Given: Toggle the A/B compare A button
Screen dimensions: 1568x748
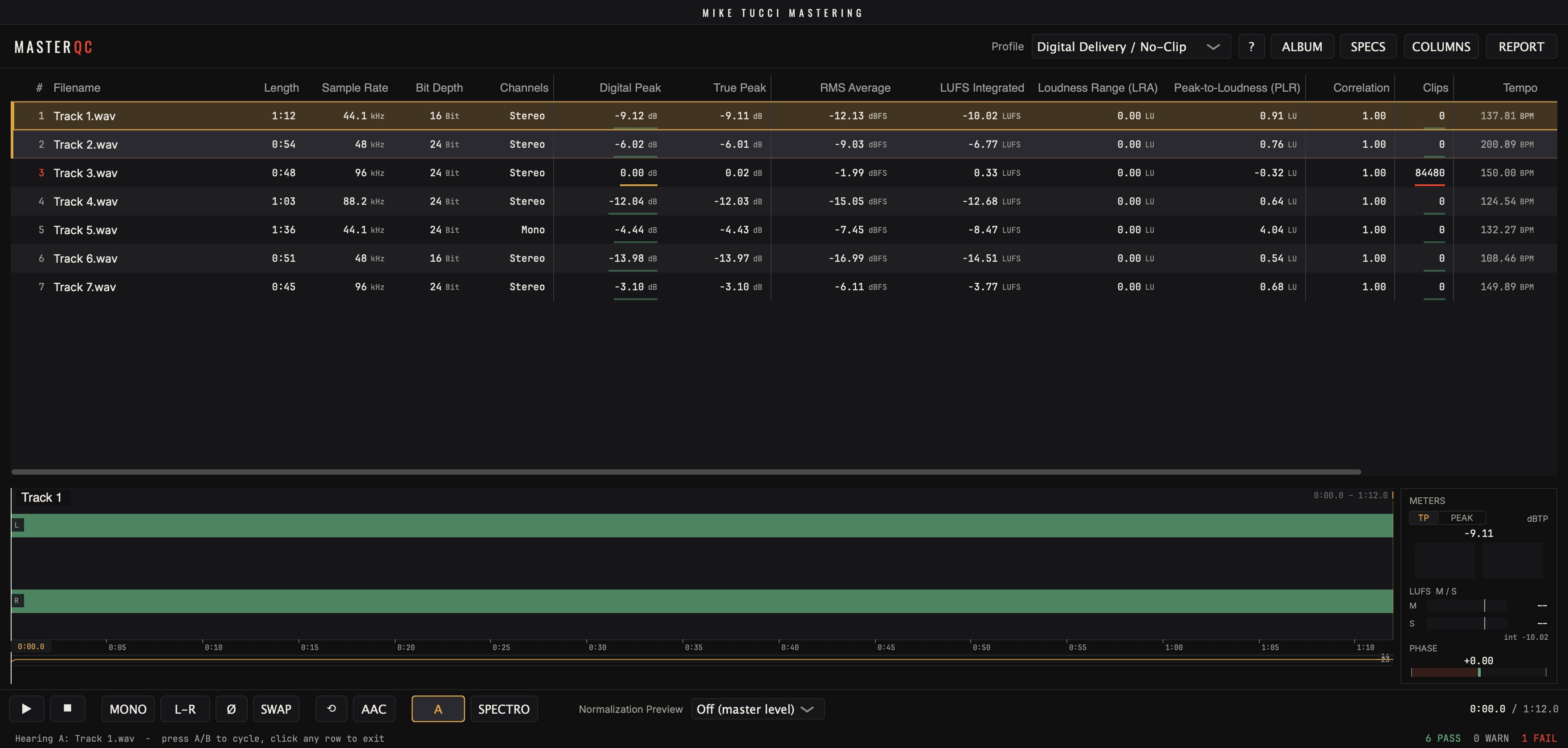Looking at the screenshot, I should pyautogui.click(x=437, y=708).
